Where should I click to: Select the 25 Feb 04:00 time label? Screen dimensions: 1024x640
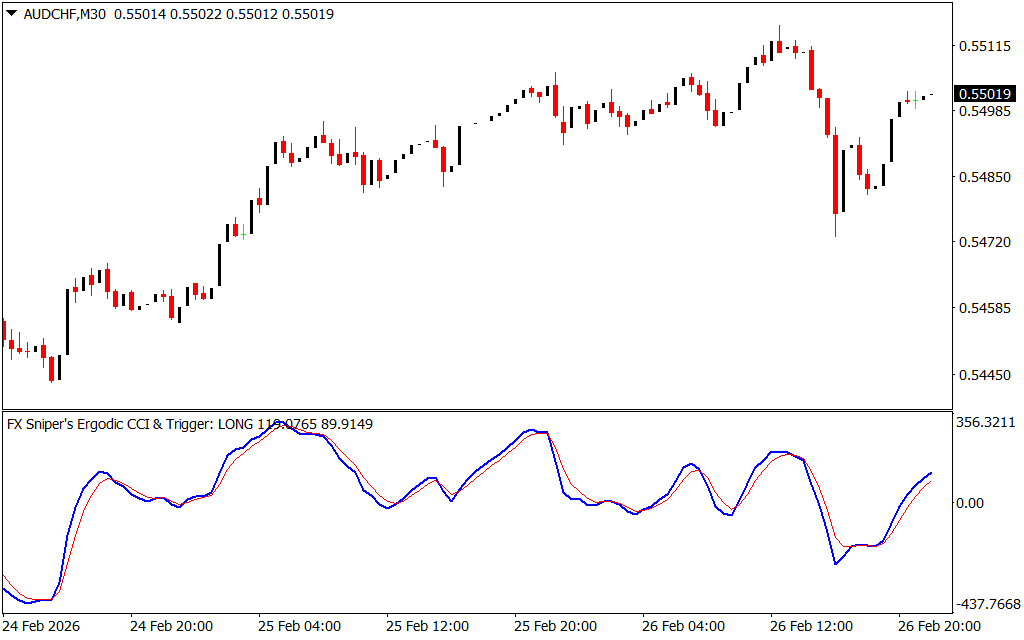click(299, 626)
